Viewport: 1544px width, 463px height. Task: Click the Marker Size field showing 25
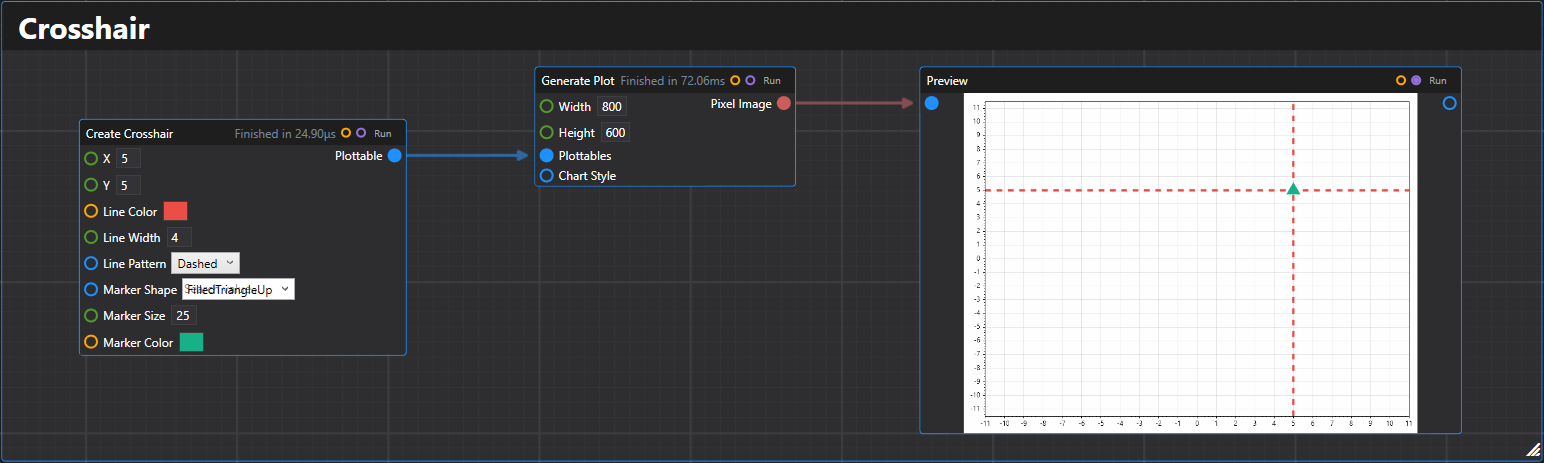pyautogui.click(x=183, y=315)
